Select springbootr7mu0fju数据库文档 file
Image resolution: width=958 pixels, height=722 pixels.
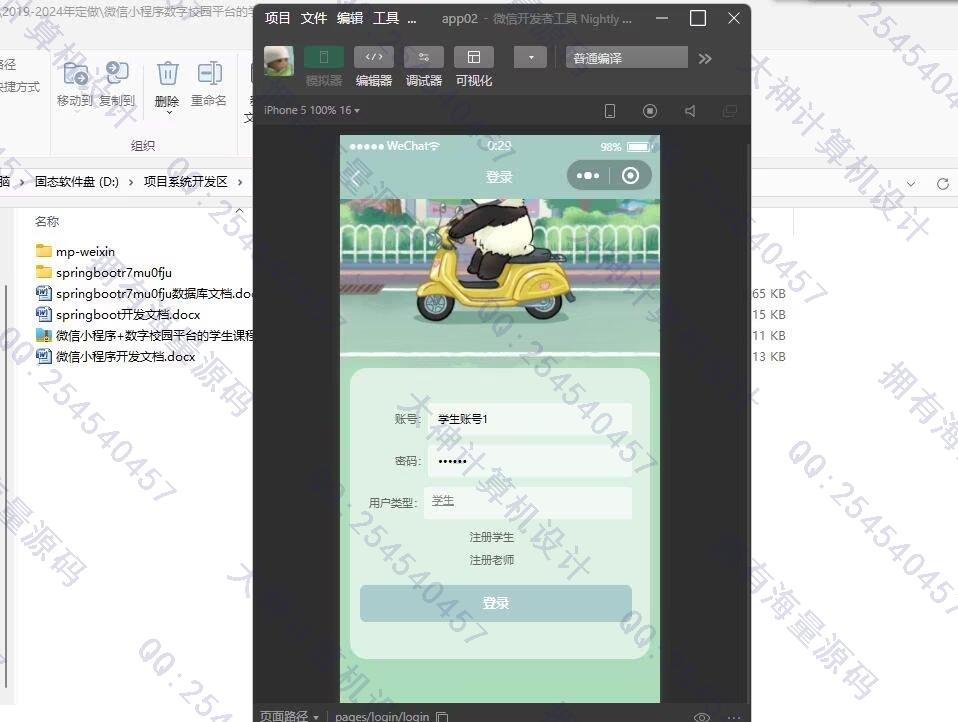tap(144, 293)
